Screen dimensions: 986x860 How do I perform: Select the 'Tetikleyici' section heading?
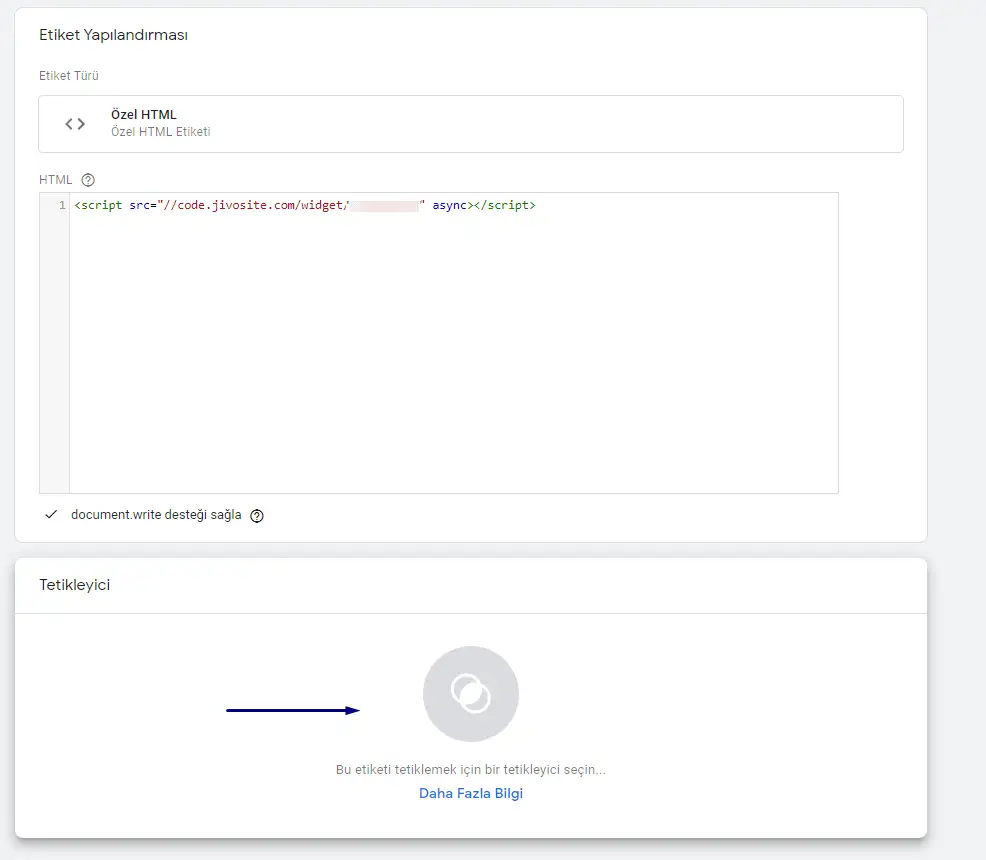pos(74,585)
